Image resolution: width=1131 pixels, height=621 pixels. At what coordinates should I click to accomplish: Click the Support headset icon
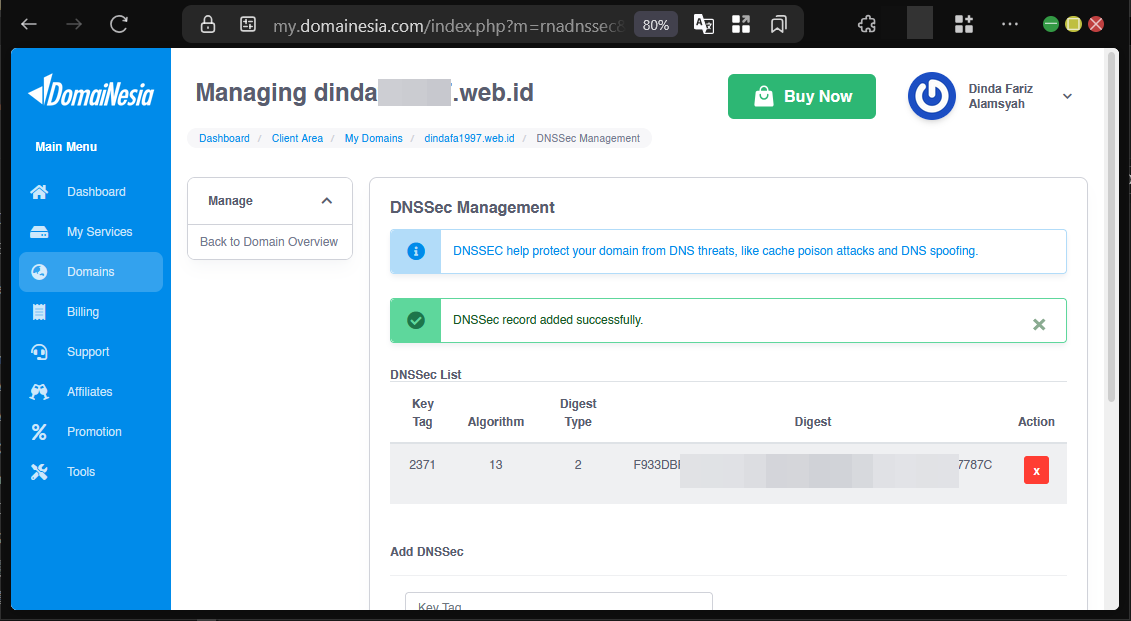click(39, 352)
